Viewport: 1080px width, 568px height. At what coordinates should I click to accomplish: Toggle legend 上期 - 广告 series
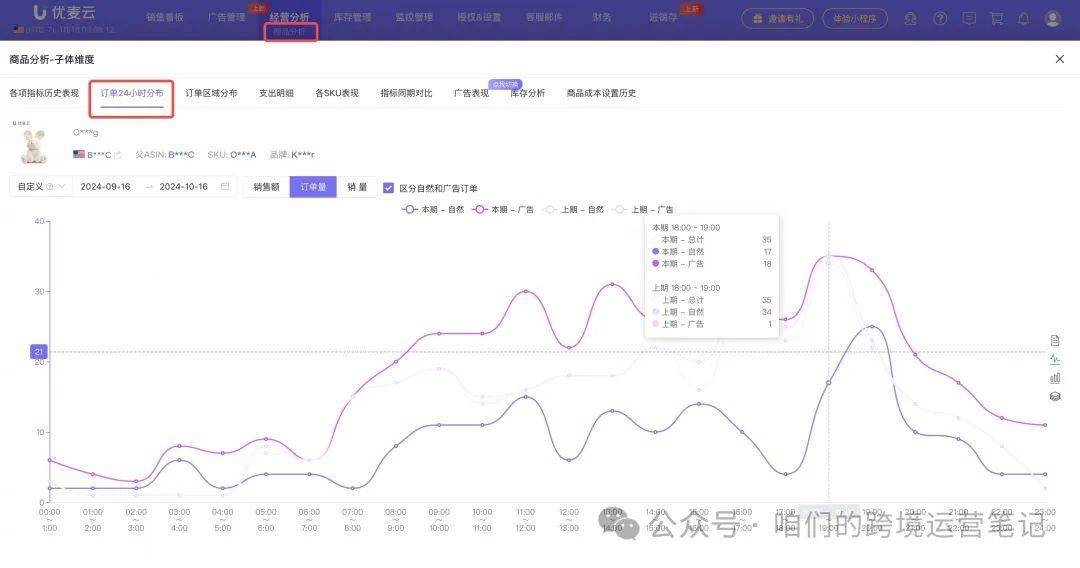(643, 209)
